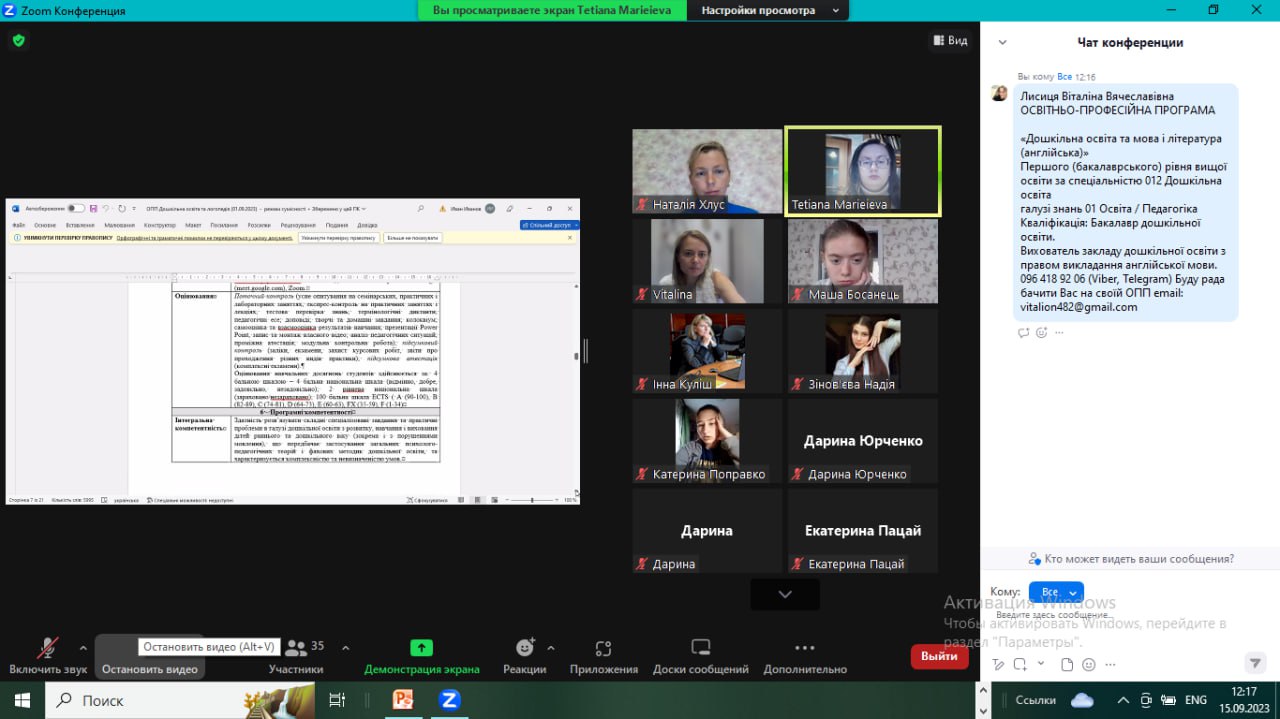Select Маша Босанець video tile
Image resolution: width=1280 pixels, height=719 pixels.
[x=862, y=261]
